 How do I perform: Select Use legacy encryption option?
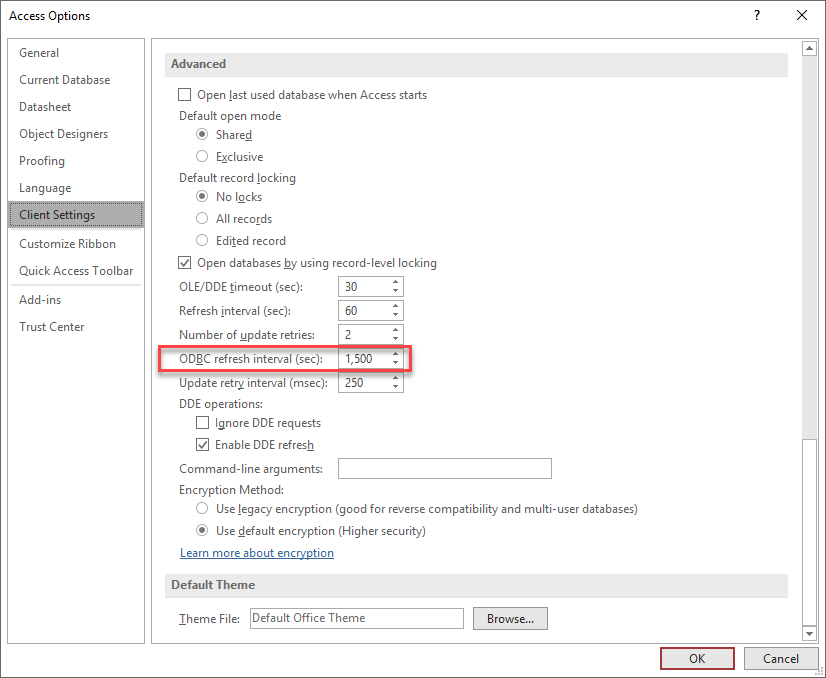tap(202, 508)
